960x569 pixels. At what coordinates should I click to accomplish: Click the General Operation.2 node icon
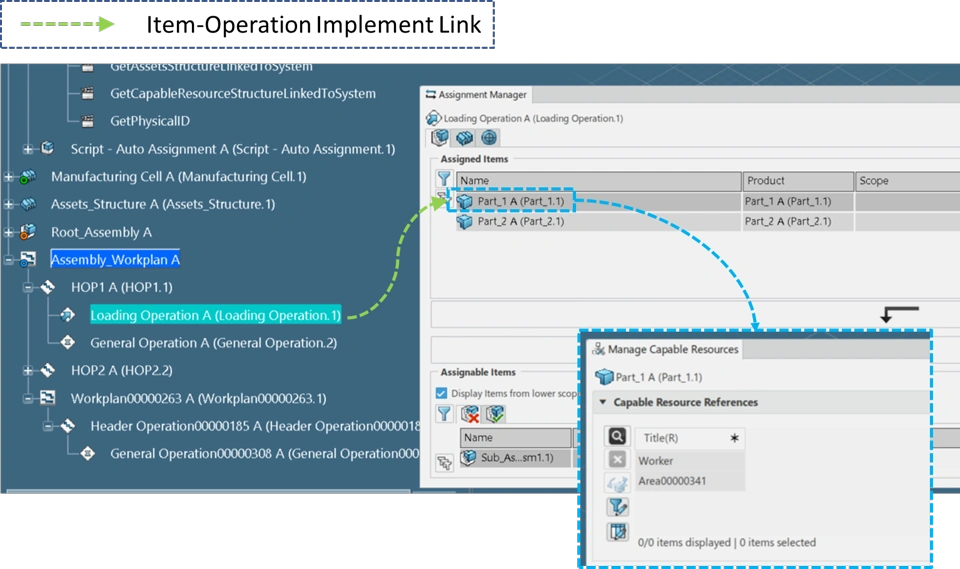point(67,342)
